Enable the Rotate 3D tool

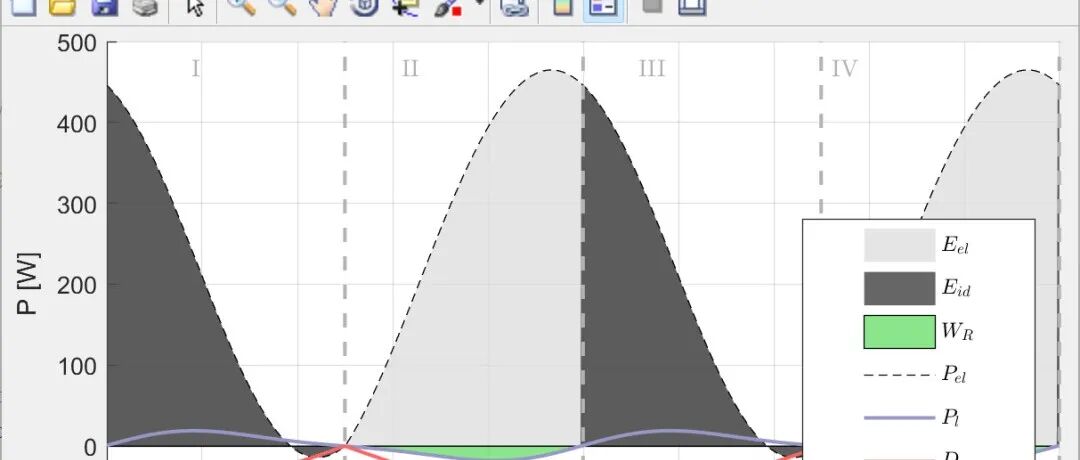[x=364, y=8]
